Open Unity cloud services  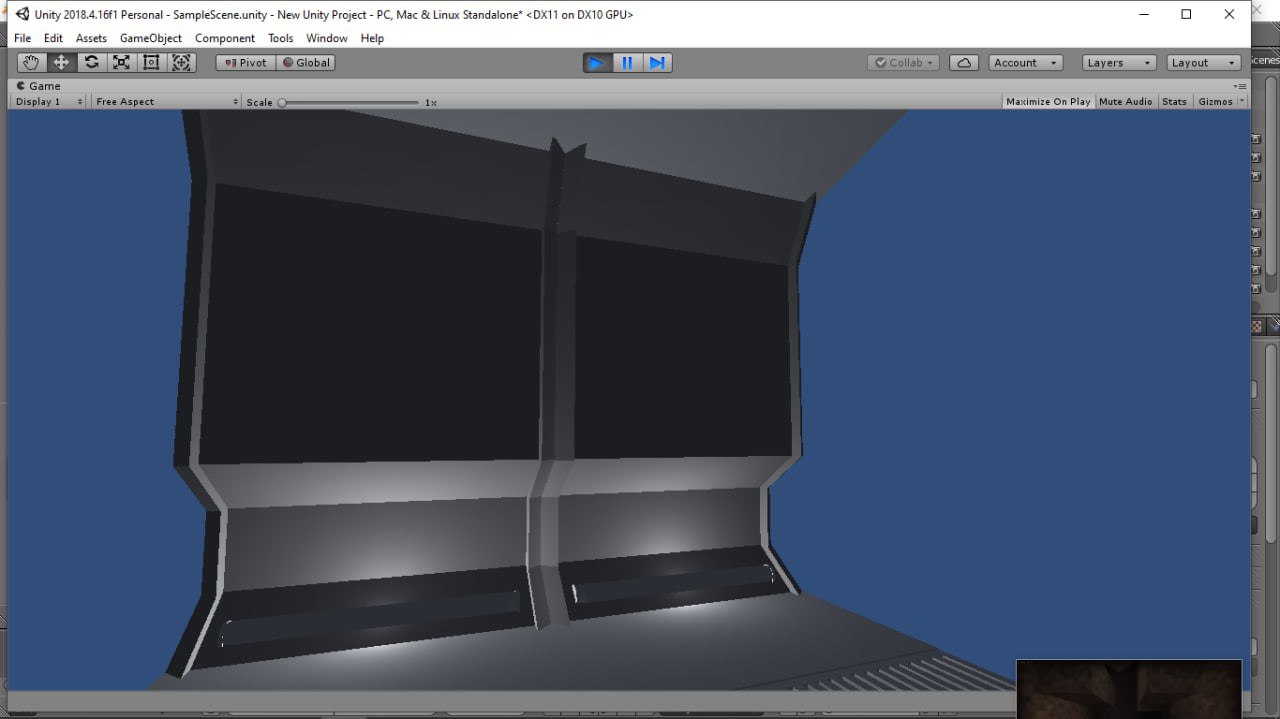click(x=963, y=62)
